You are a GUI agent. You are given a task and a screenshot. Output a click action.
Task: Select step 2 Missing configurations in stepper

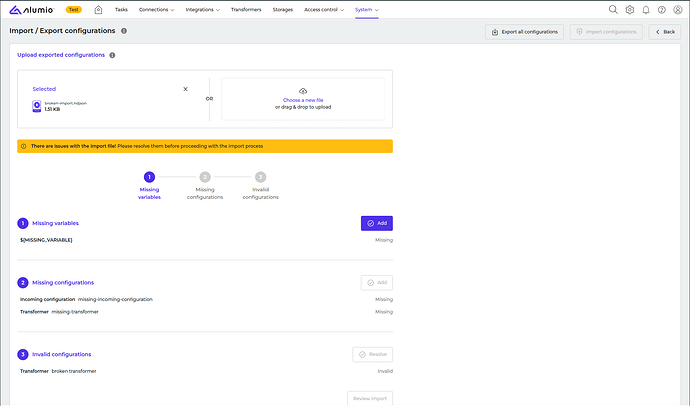point(204,177)
